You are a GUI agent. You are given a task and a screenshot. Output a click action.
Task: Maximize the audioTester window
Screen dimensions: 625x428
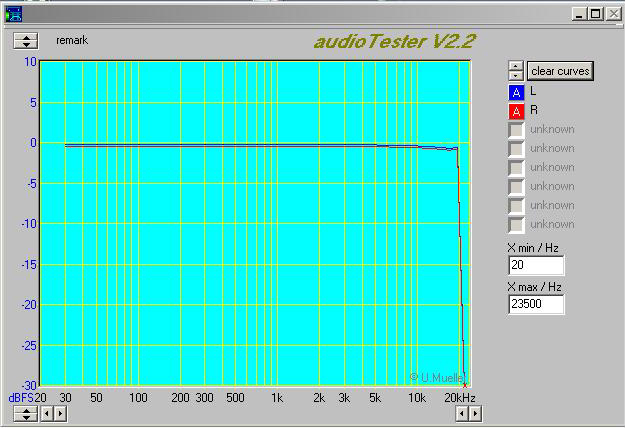point(595,13)
